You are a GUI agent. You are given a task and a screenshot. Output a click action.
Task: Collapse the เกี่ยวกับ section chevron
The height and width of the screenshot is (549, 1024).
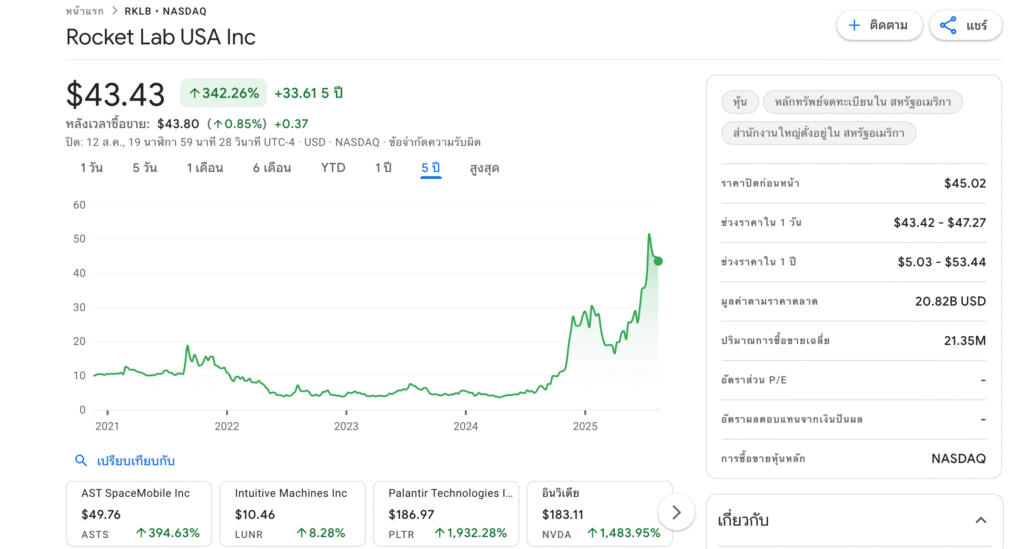click(x=980, y=520)
